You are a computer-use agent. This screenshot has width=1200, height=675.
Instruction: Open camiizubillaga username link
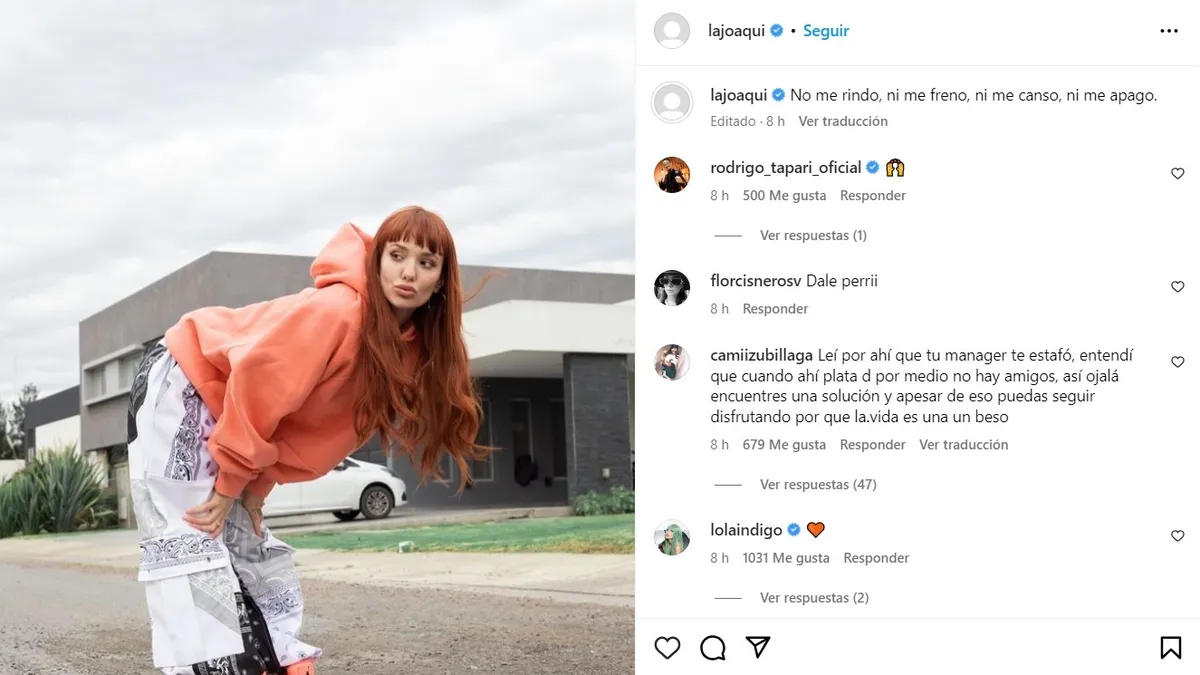762,355
